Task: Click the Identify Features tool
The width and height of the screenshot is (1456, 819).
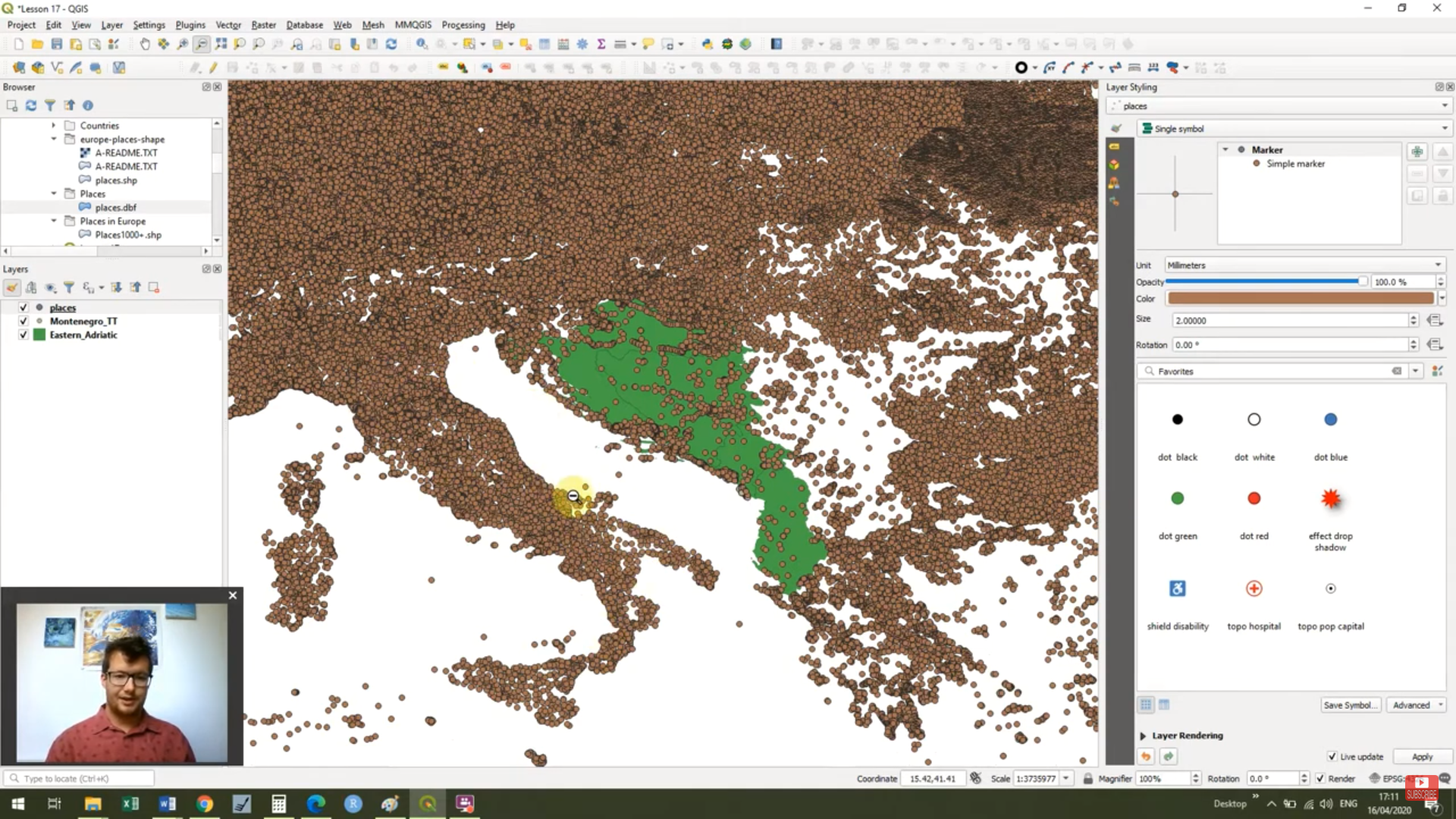Action: 422,44
